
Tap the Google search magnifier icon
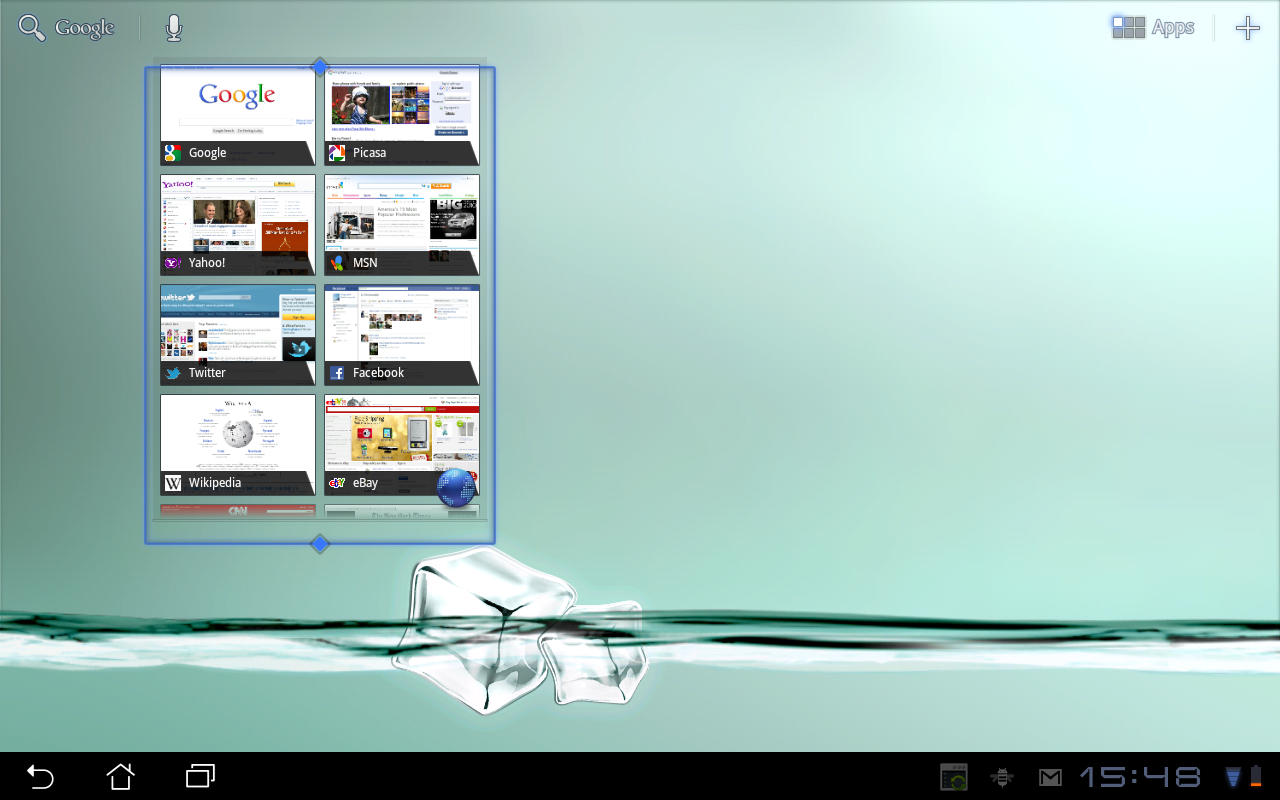(32, 28)
